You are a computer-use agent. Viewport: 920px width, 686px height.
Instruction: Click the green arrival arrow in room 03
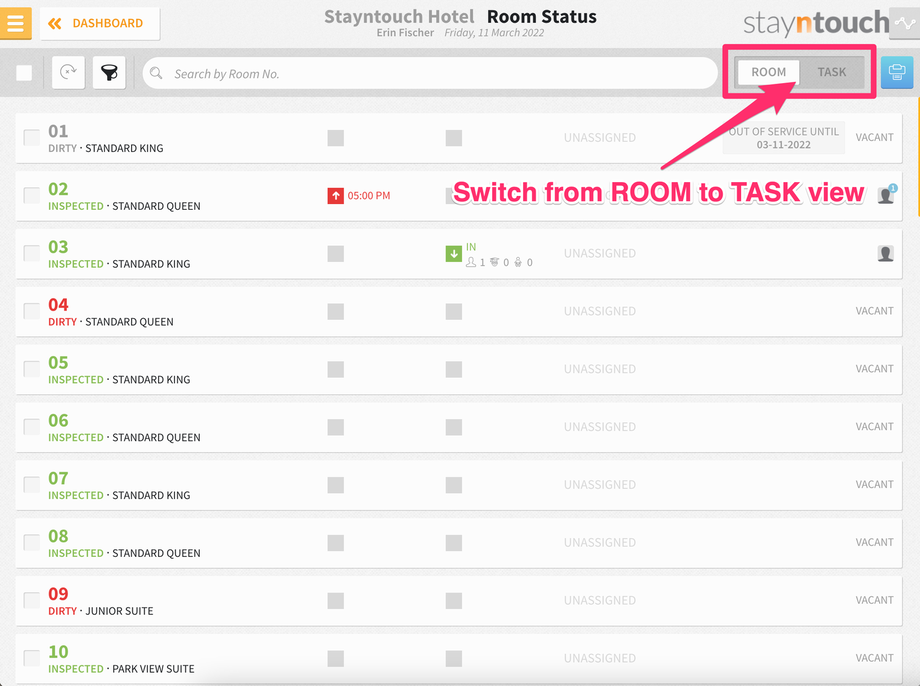coord(454,254)
